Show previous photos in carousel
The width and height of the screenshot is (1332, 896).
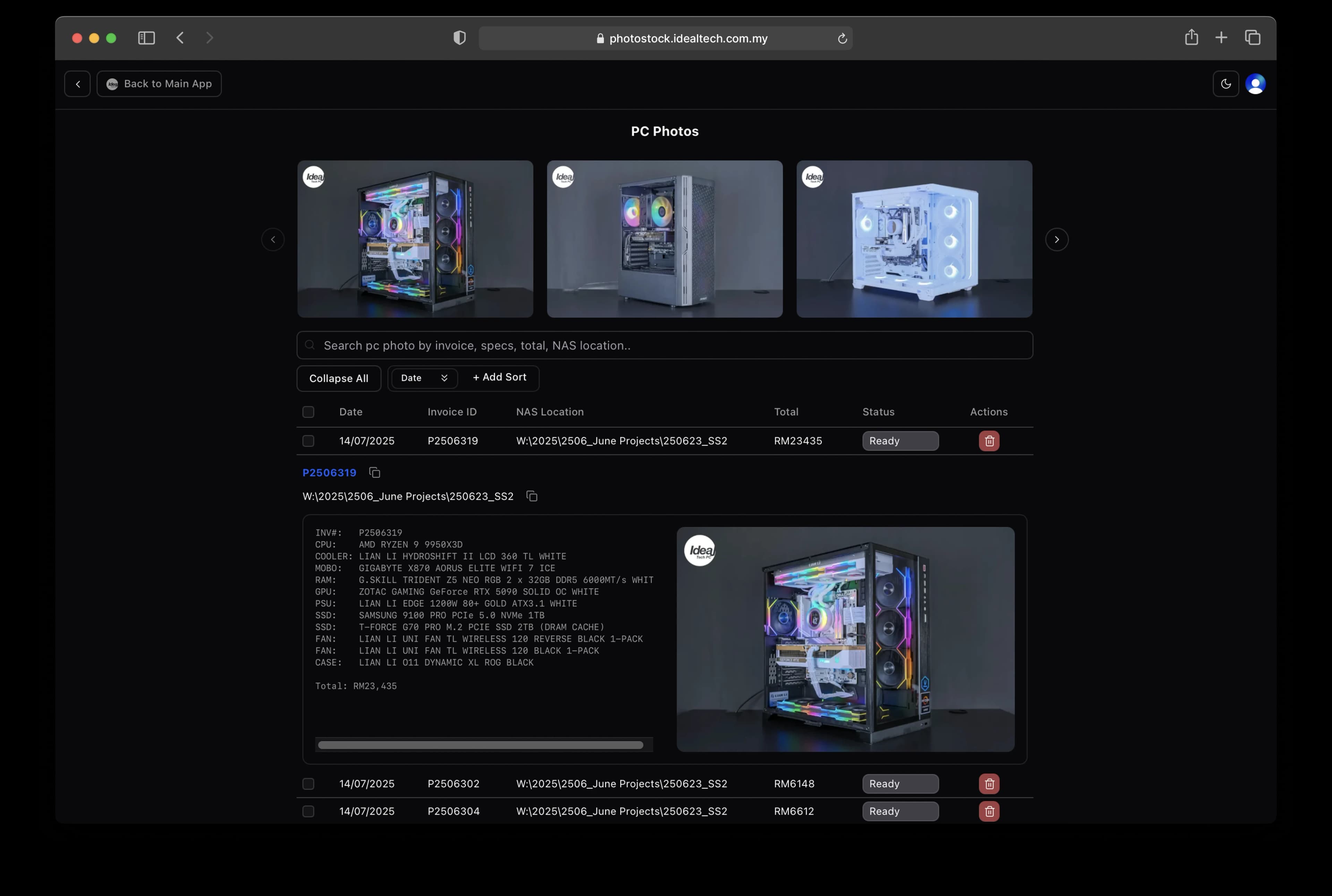coord(273,239)
